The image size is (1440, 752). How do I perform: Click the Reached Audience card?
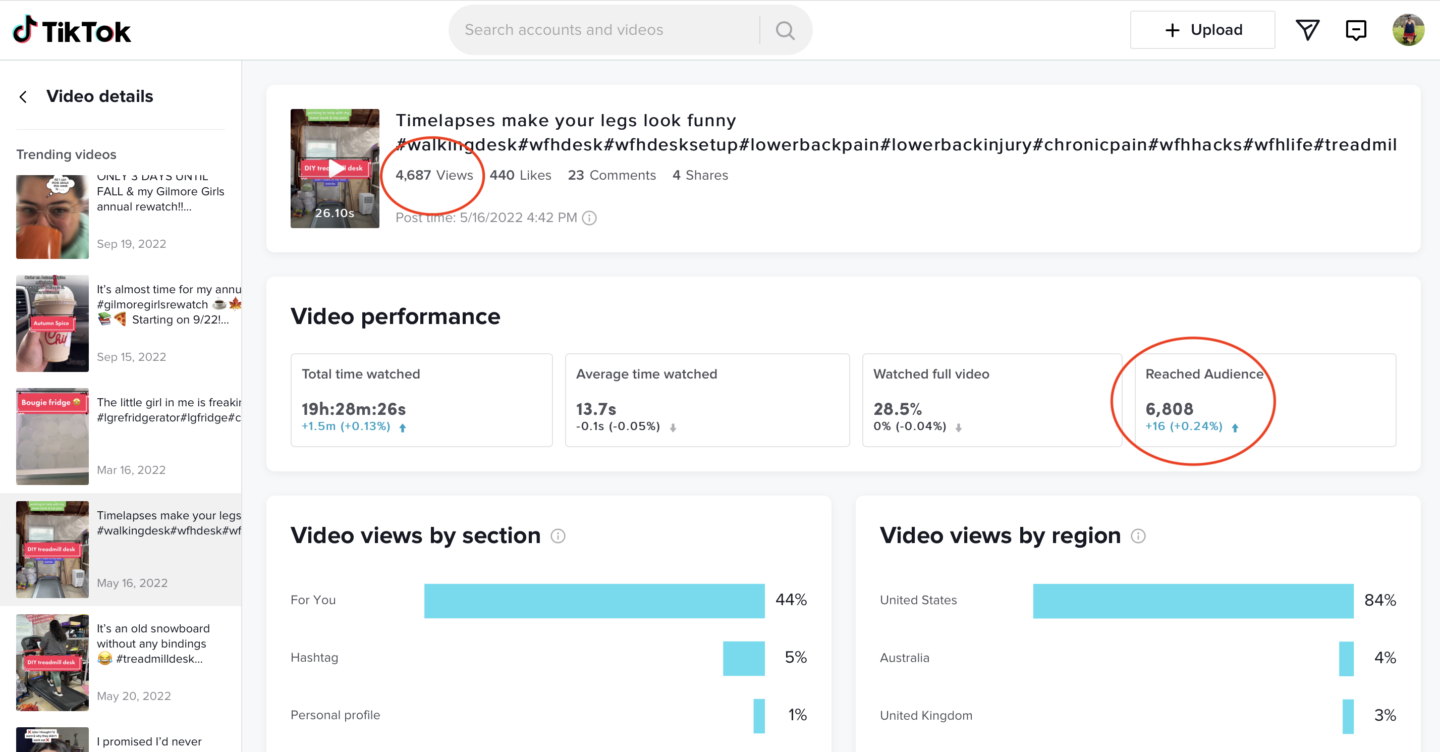[1265, 400]
